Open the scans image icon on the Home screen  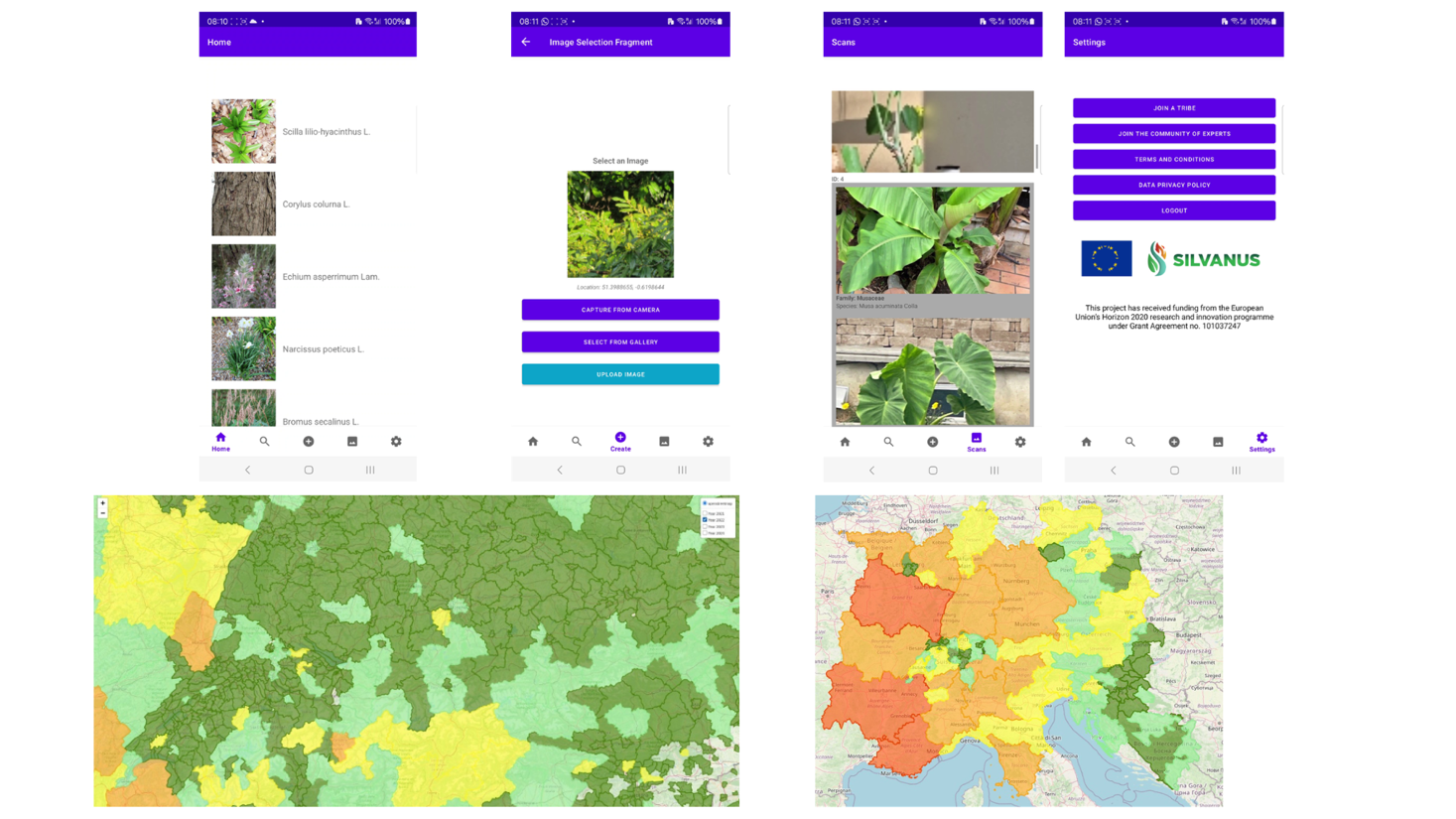pyautogui.click(x=352, y=442)
